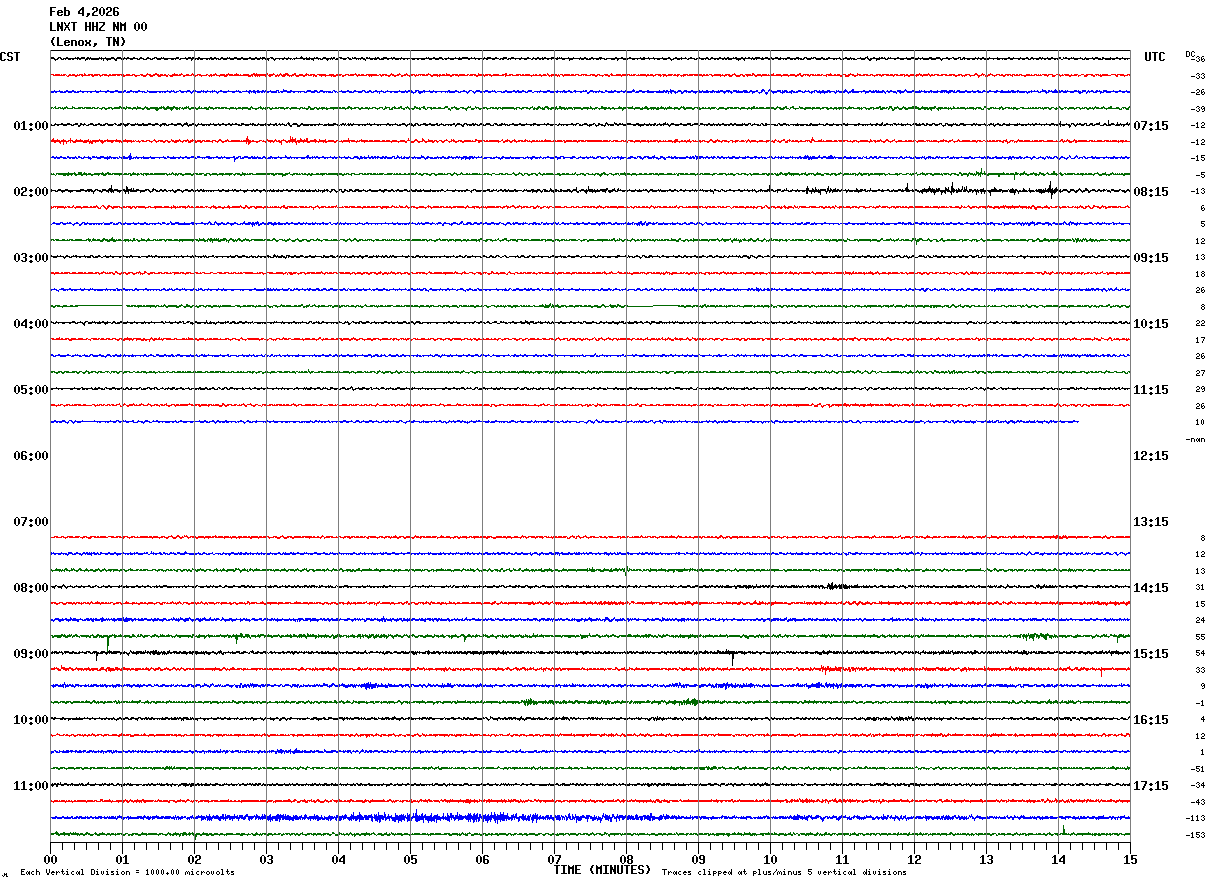Click the DC value "-nan"
Viewport: 1210px width, 886px height.
[1196, 439]
